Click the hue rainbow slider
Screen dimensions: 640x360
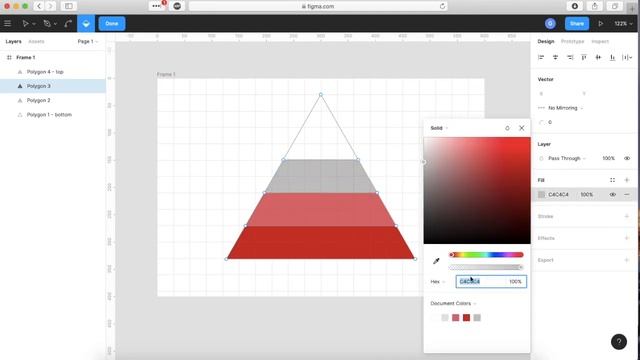pos(486,255)
